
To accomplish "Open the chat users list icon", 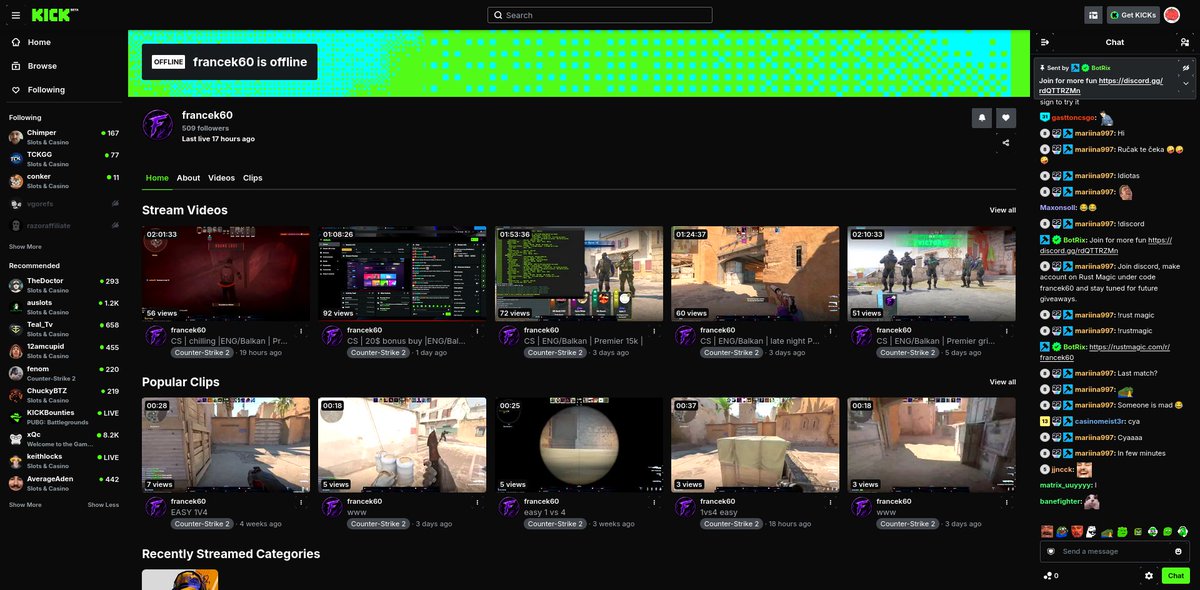I will pos(1185,42).
